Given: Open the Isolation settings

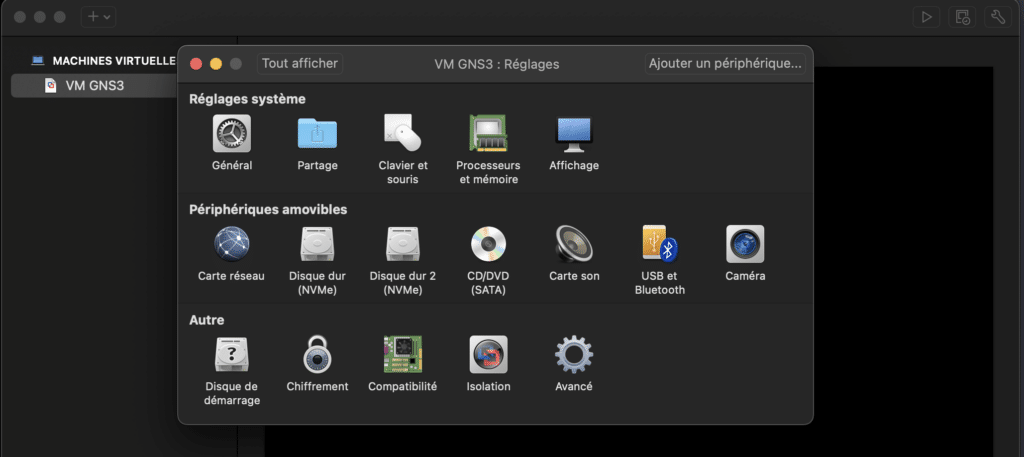Looking at the screenshot, I should (x=488, y=355).
